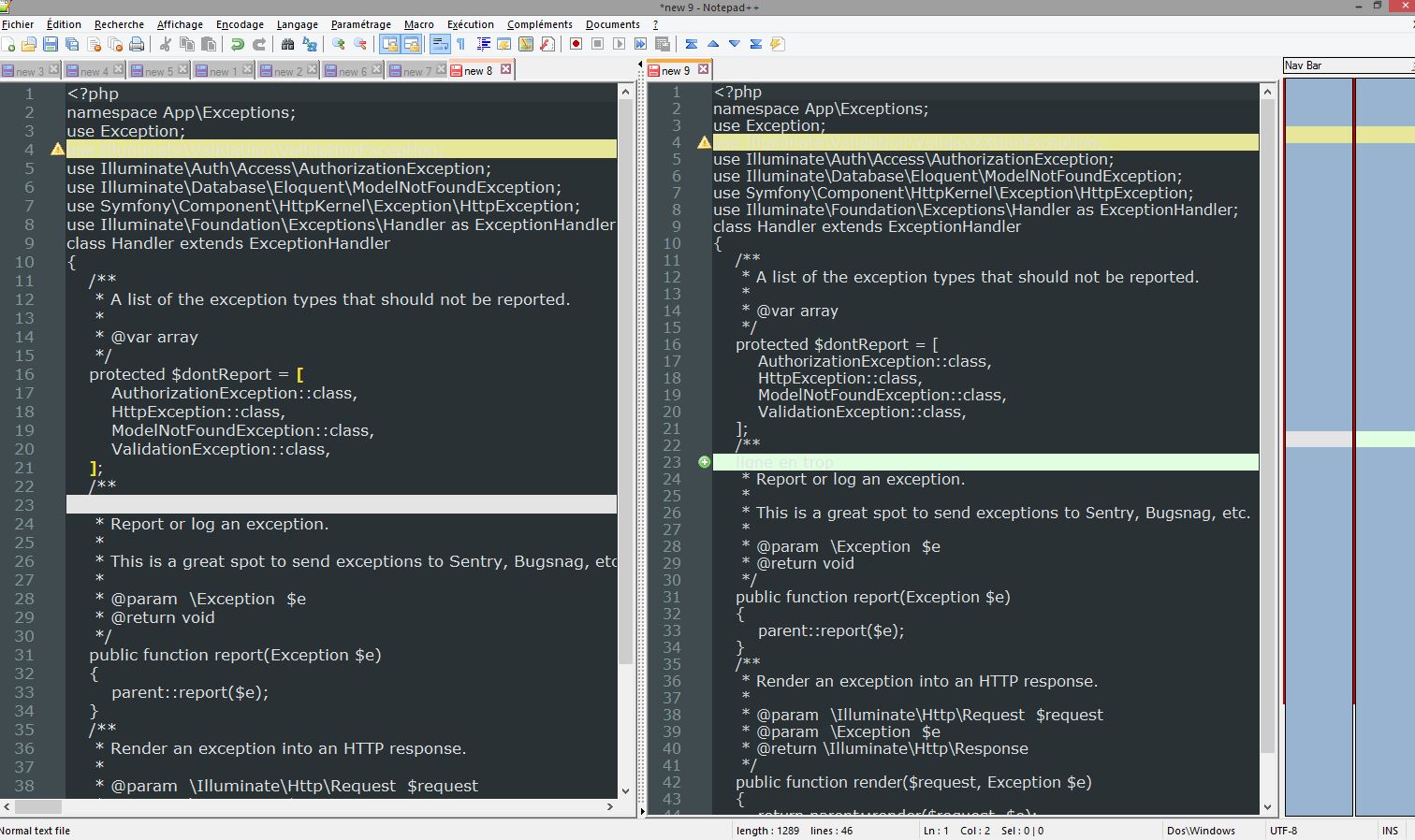Click the Zoom in magnifier icon
This screenshot has height=840, width=1415.
339,44
